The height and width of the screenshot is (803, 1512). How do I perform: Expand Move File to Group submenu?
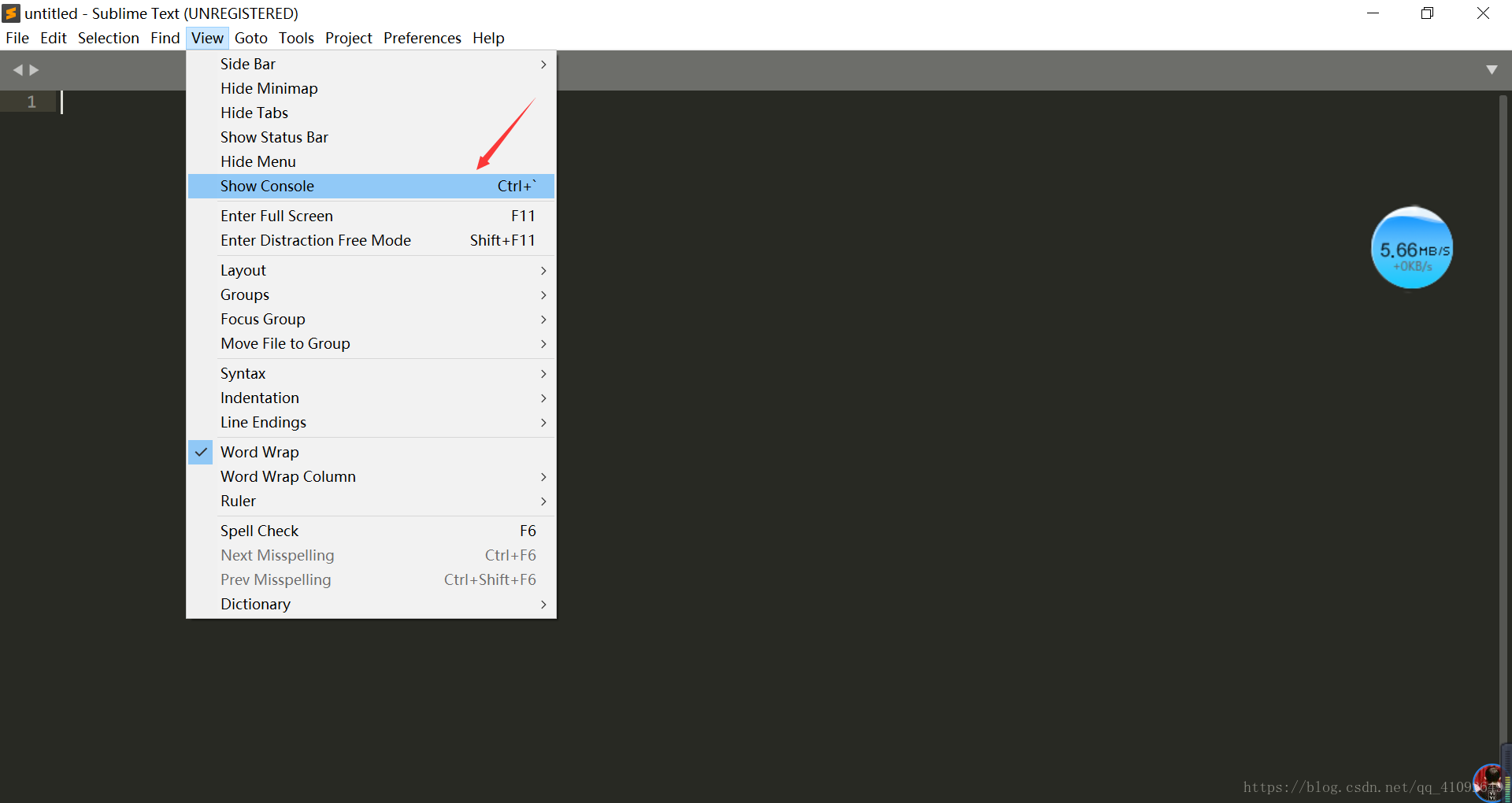point(372,343)
